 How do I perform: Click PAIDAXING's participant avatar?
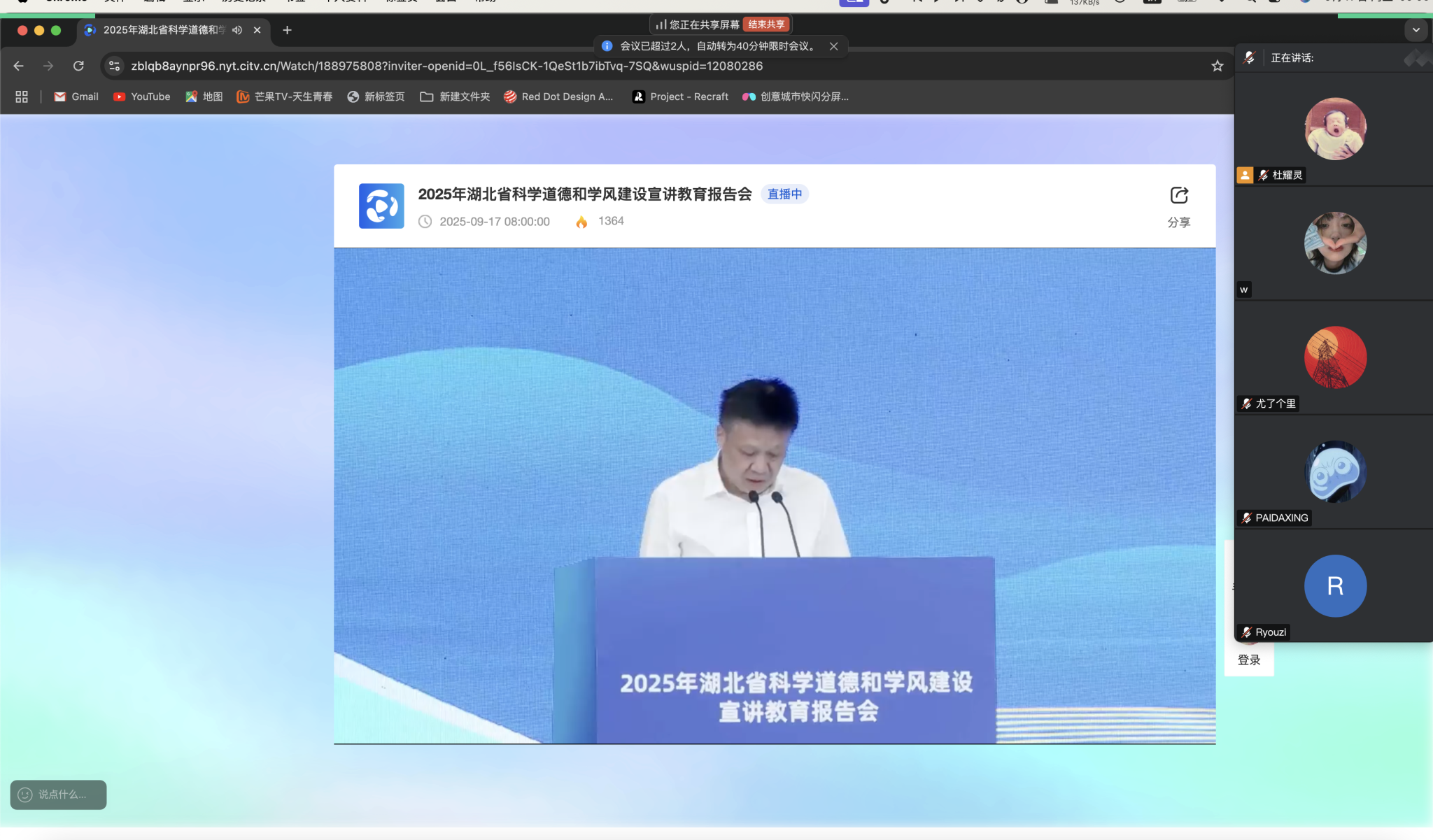[x=1334, y=471]
